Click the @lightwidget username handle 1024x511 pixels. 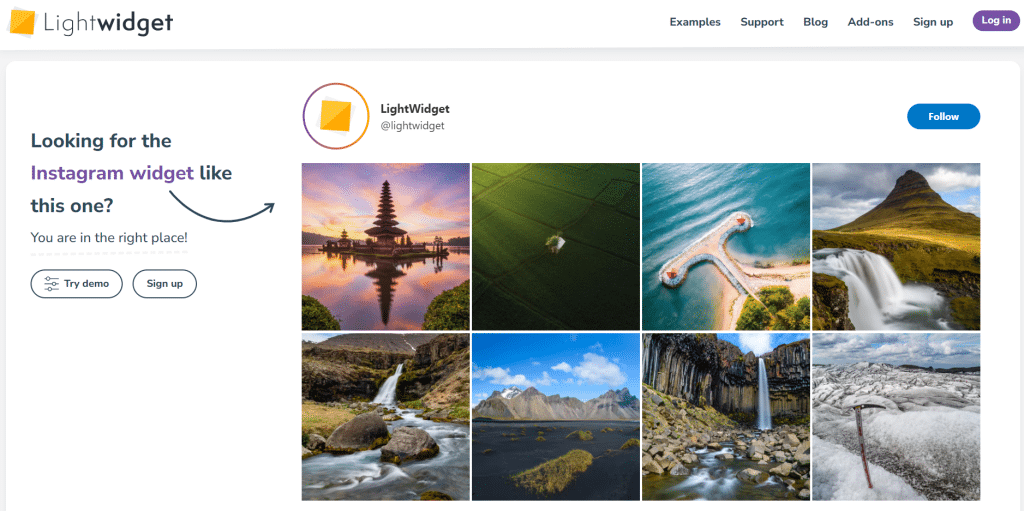click(412, 126)
